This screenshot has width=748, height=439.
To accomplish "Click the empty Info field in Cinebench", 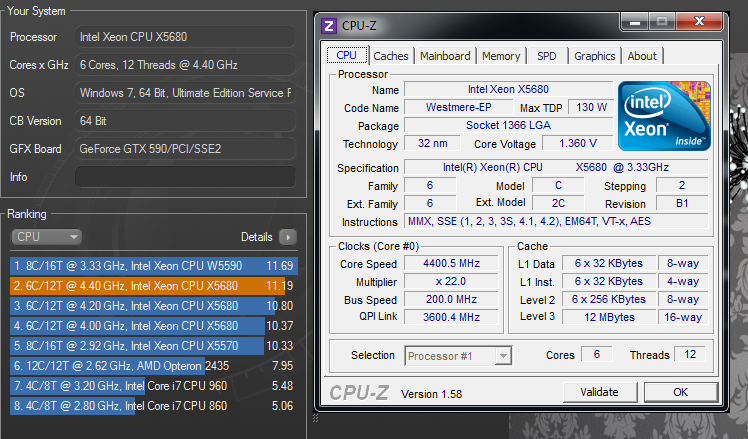I will click(185, 177).
